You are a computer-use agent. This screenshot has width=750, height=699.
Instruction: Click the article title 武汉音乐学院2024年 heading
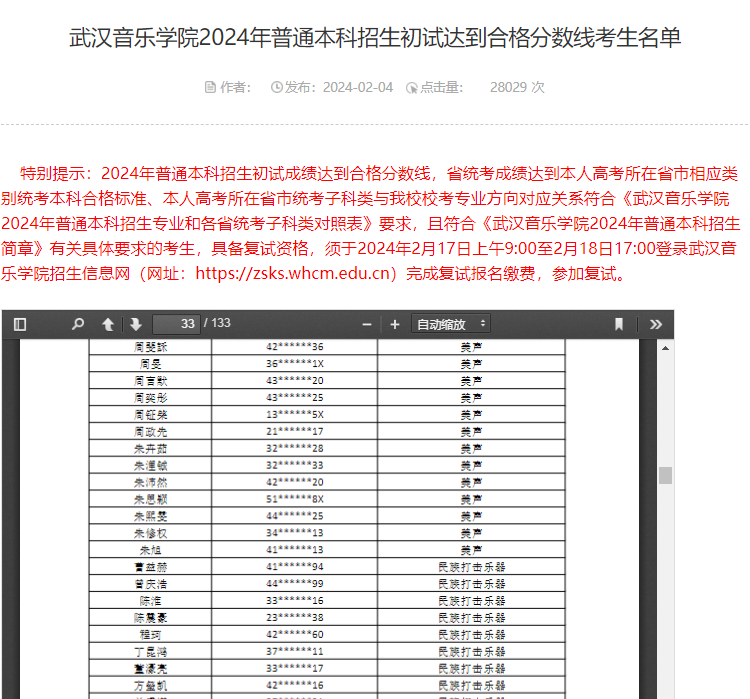click(375, 38)
